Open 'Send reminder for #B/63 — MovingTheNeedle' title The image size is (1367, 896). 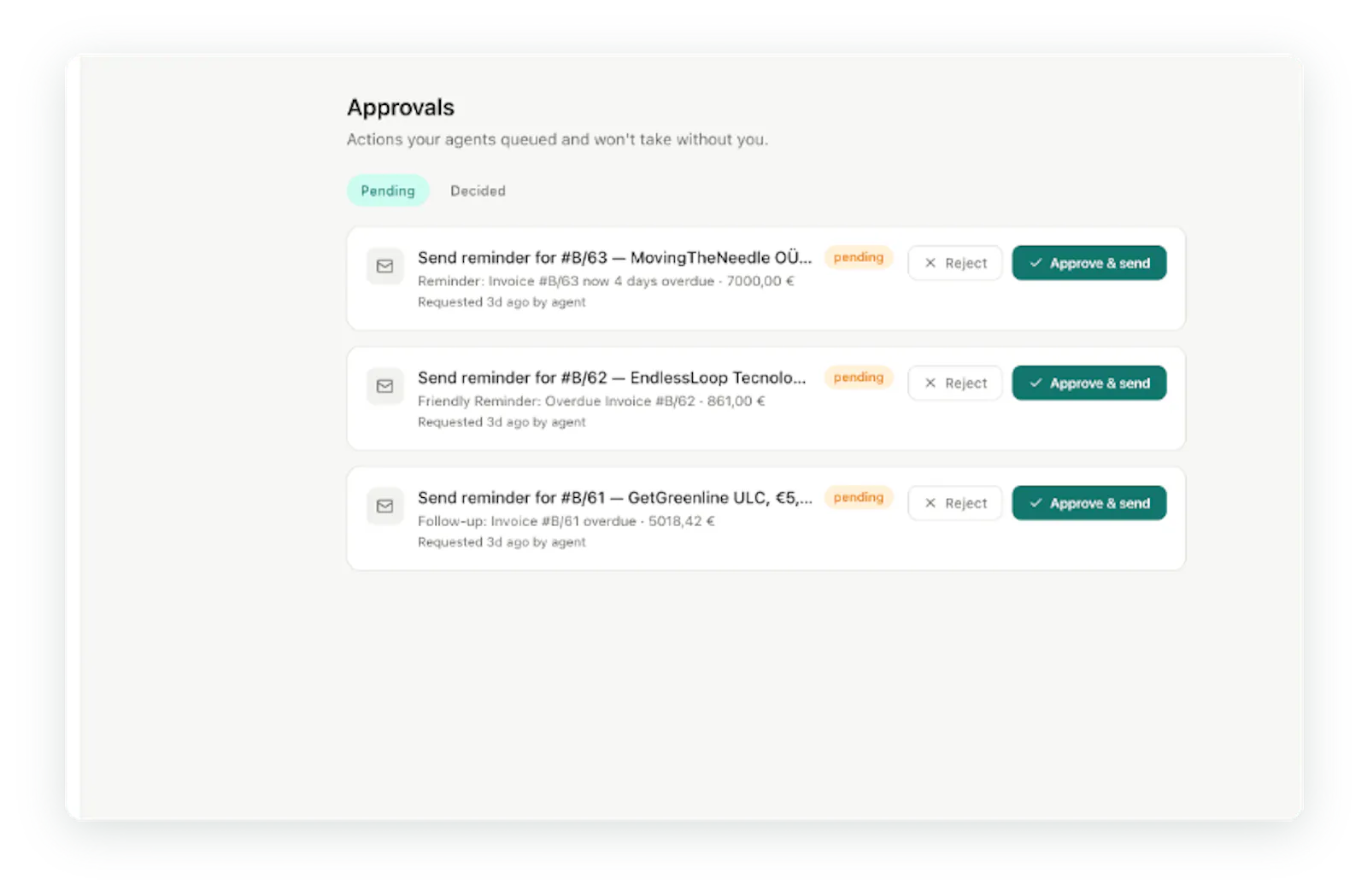point(614,257)
